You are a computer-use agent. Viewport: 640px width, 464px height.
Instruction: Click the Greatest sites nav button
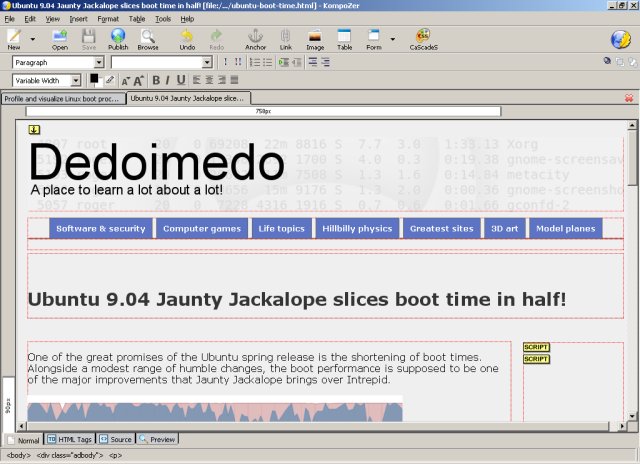442,229
